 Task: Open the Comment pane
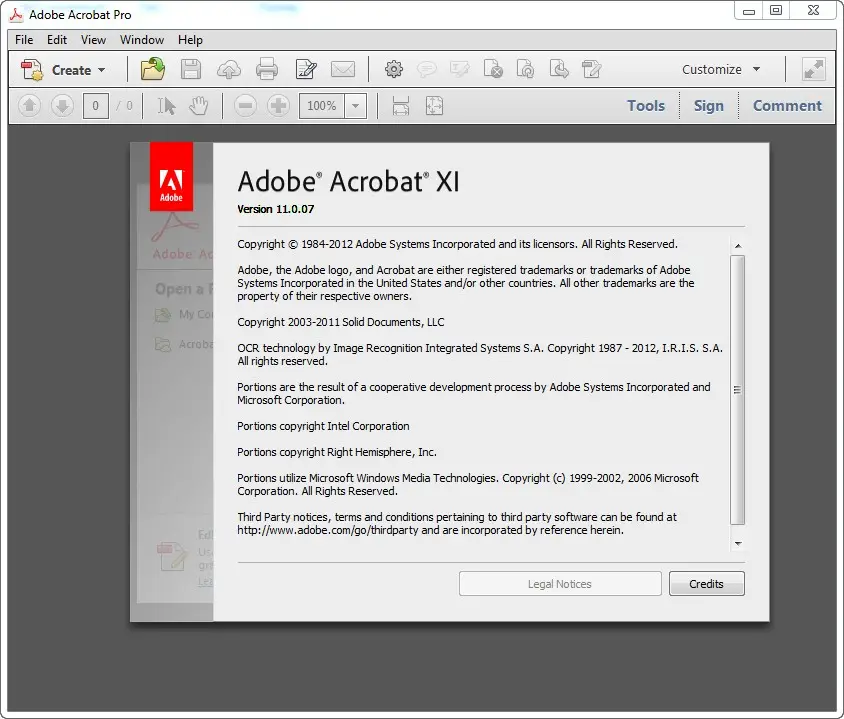coord(787,105)
